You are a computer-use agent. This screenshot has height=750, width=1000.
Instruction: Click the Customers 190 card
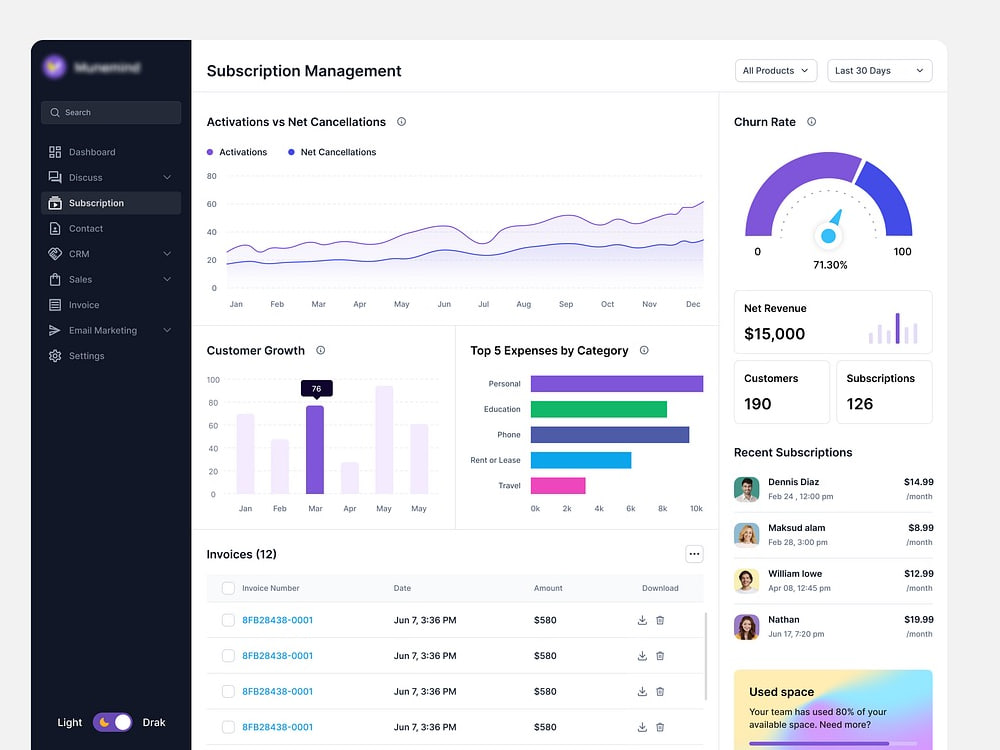[x=782, y=392]
